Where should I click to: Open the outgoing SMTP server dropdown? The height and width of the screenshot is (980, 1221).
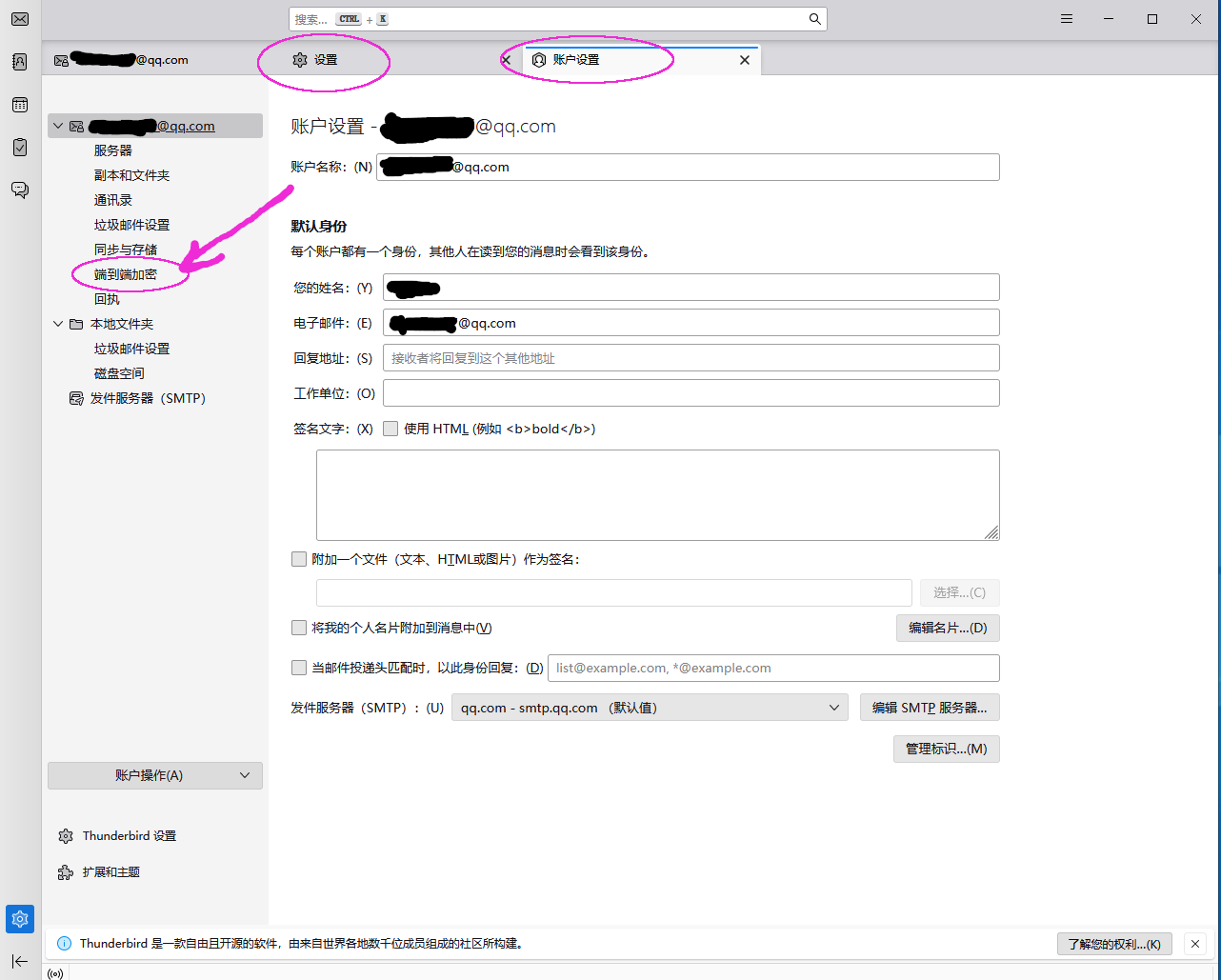[x=649, y=708]
